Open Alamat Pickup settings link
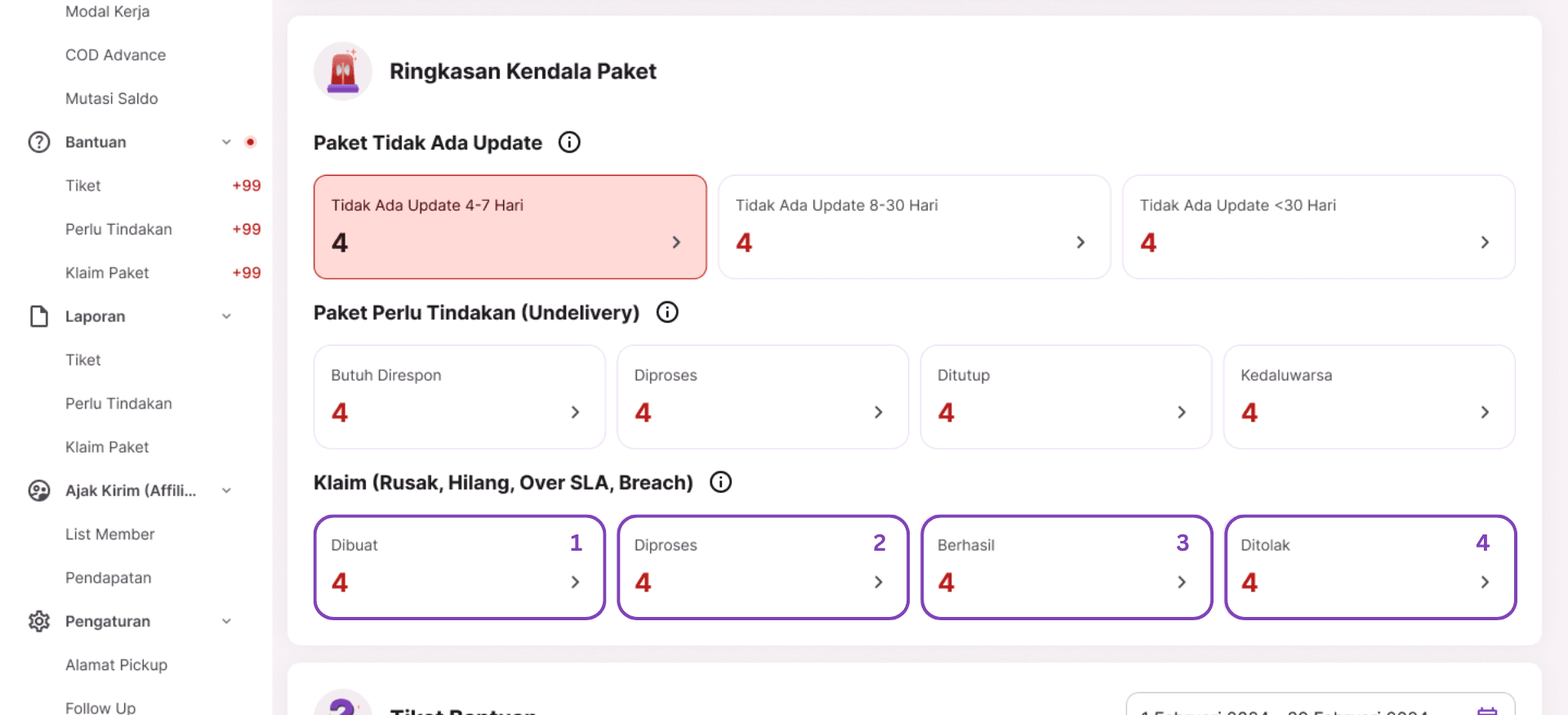 (116, 664)
